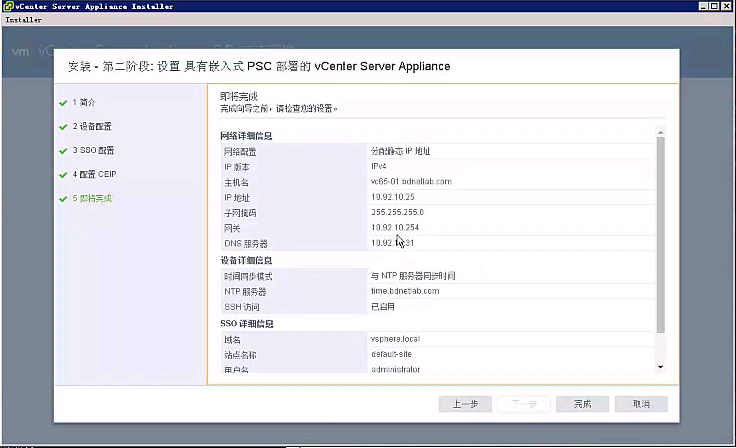
Task: Maximize the installer window
Action: [x=714, y=6]
